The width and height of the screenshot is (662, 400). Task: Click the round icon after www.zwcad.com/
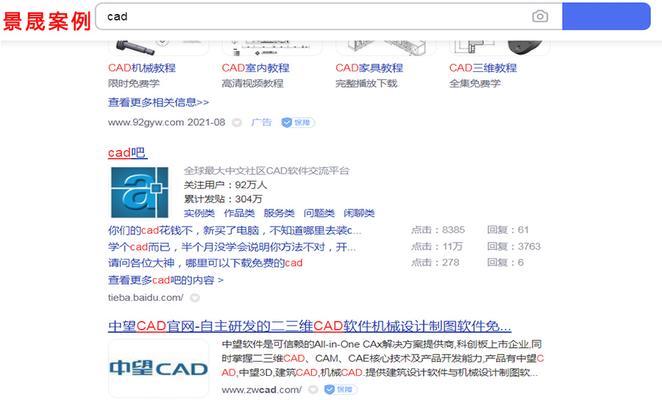tap(313, 389)
